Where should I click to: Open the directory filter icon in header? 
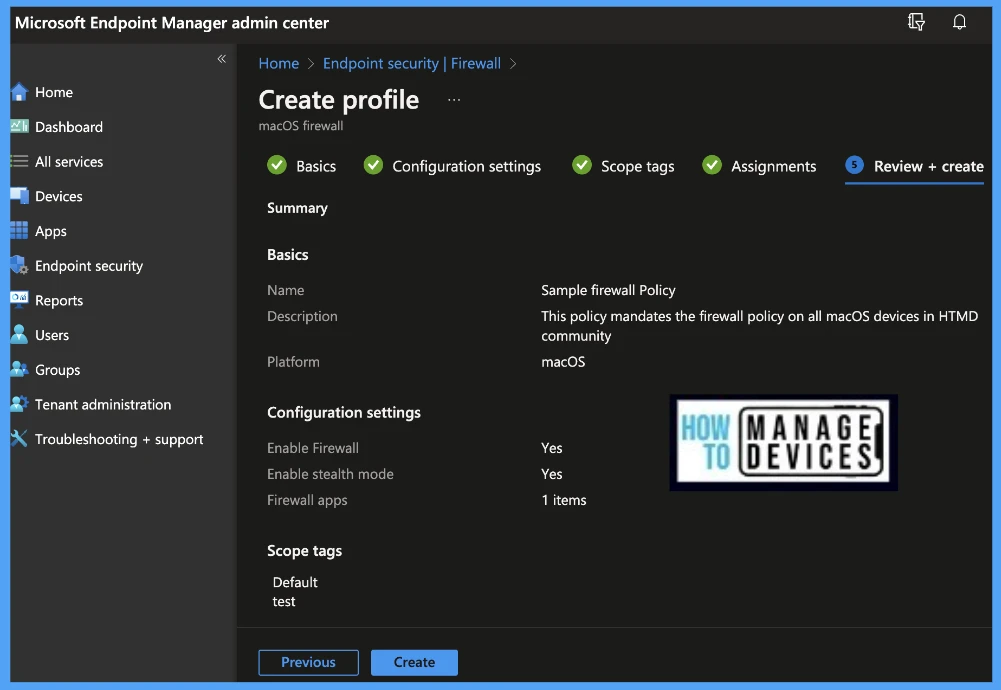916,22
